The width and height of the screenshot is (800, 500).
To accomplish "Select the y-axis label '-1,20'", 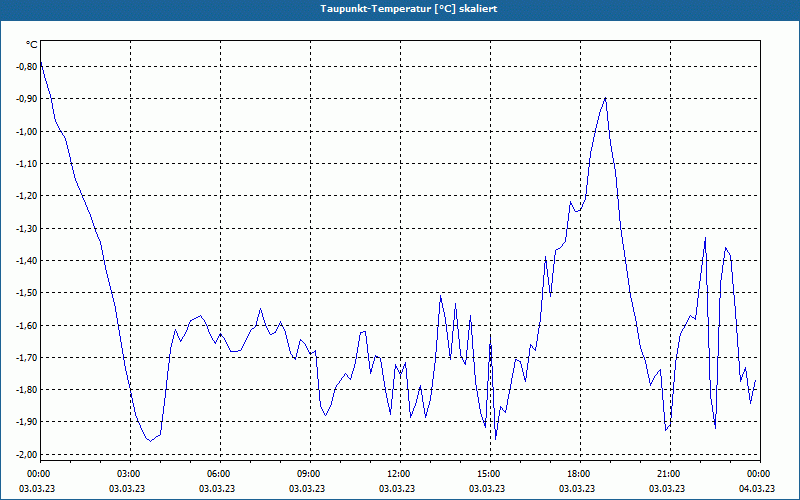I will [x=27, y=195].
